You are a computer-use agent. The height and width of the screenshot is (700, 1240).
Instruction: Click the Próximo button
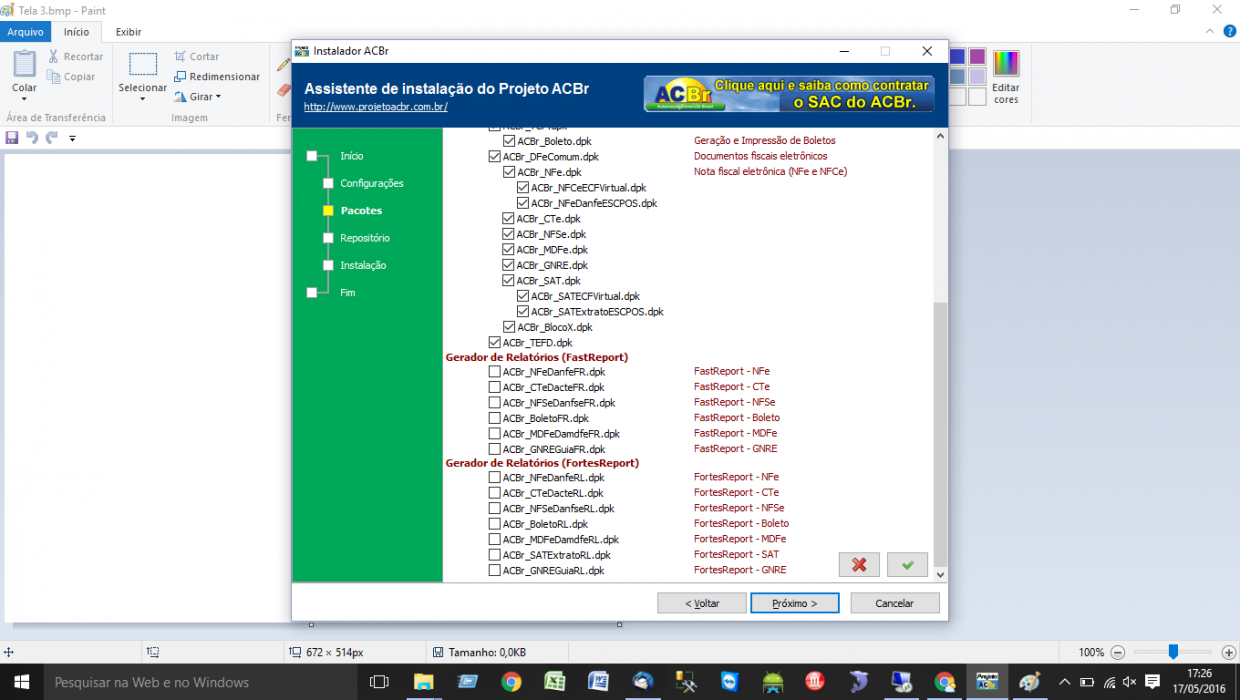tap(795, 603)
